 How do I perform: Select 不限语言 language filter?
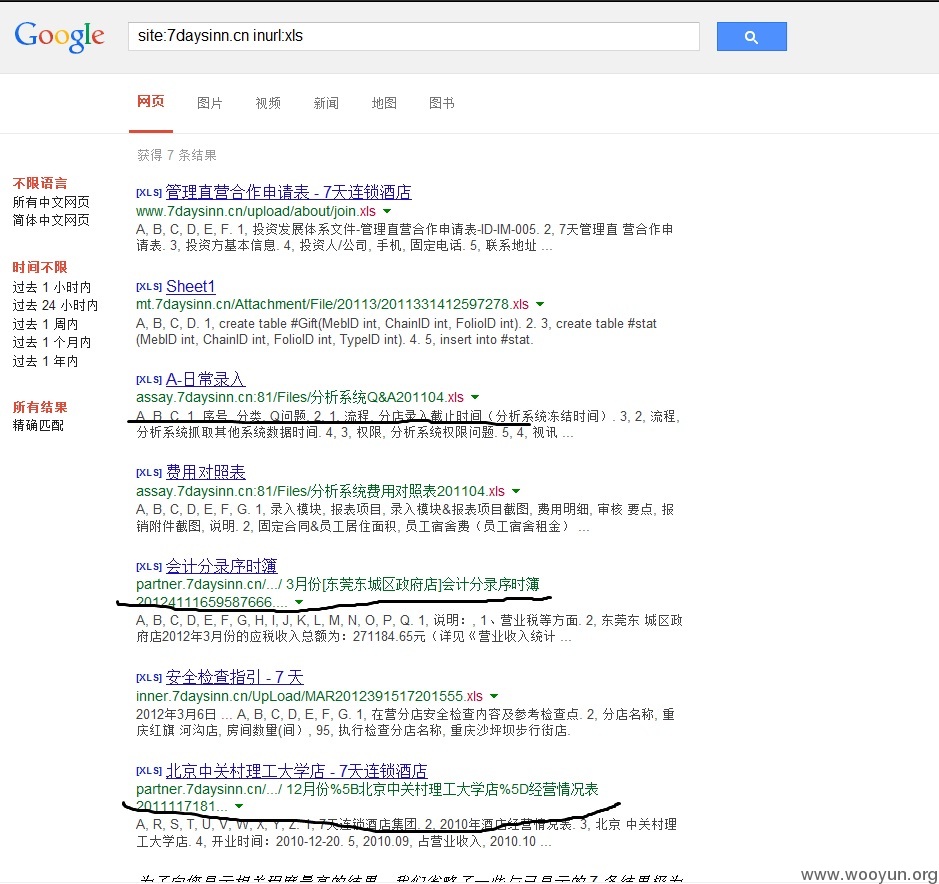40,183
